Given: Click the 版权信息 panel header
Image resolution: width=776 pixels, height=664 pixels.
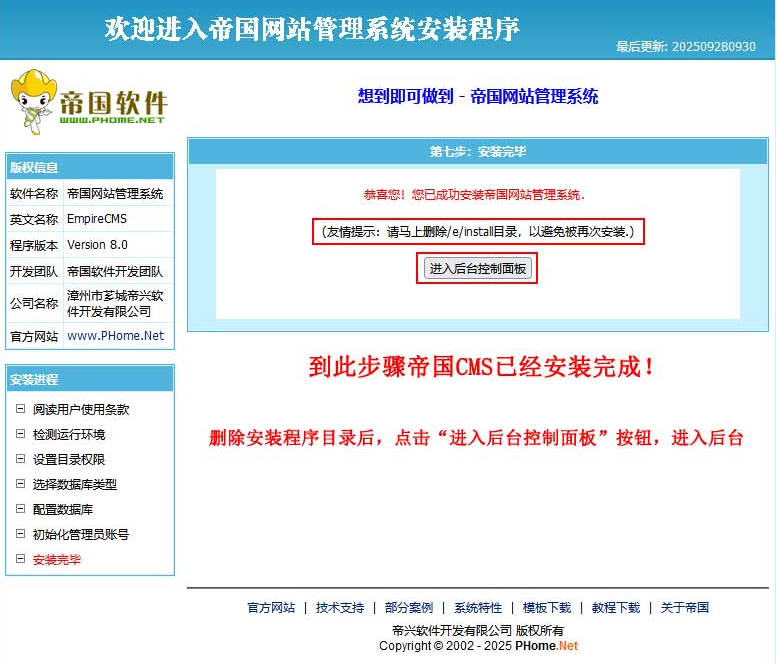Looking at the screenshot, I should [x=90, y=167].
